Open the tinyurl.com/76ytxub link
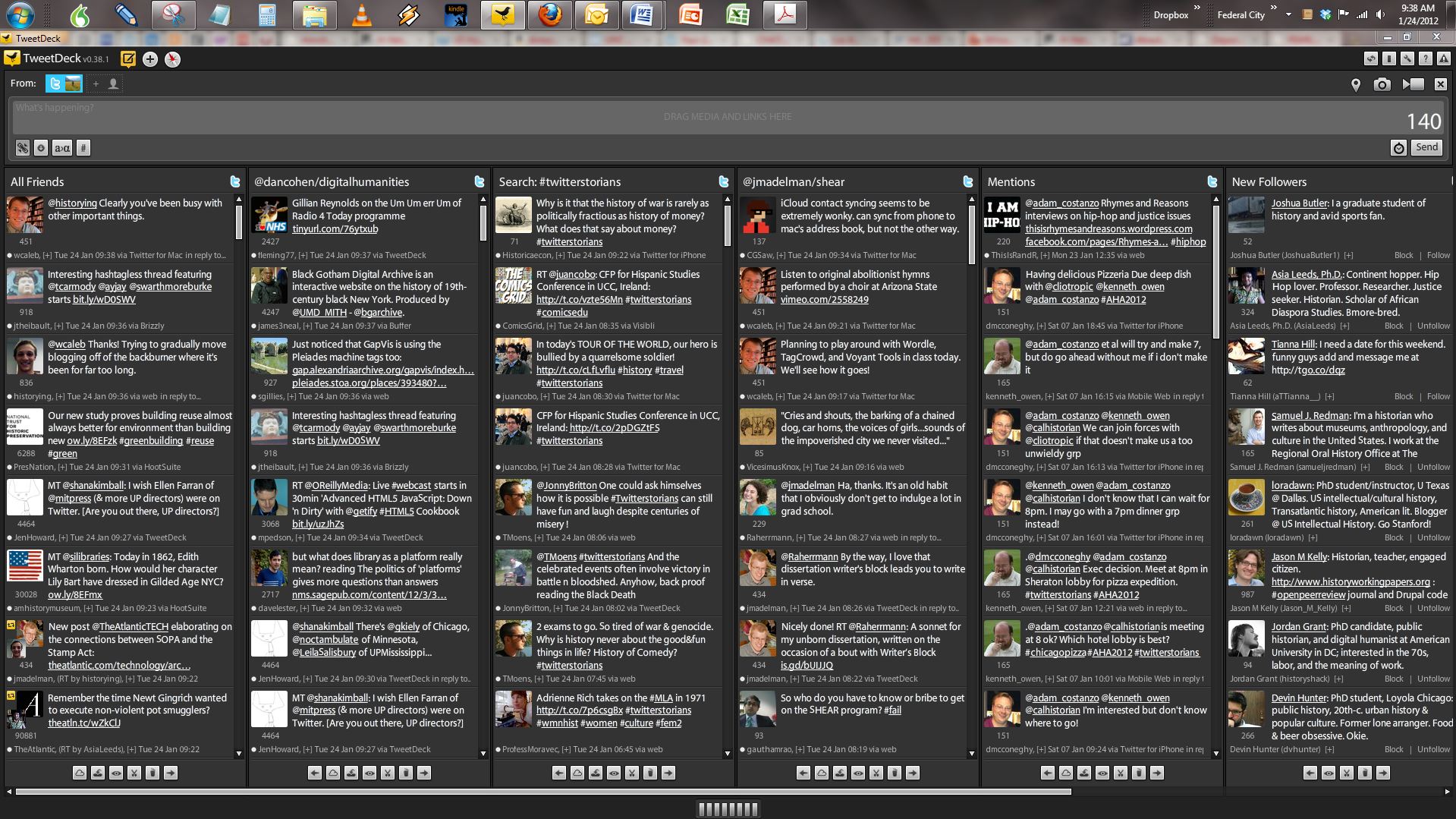Image resolution: width=1456 pixels, height=819 pixels. (335, 229)
